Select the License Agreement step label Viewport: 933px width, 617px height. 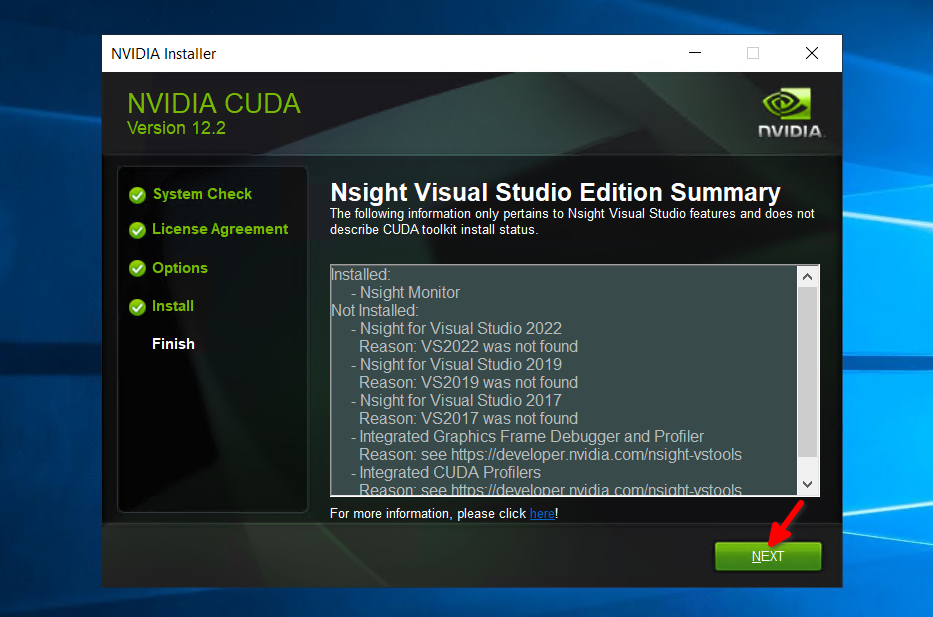point(220,229)
